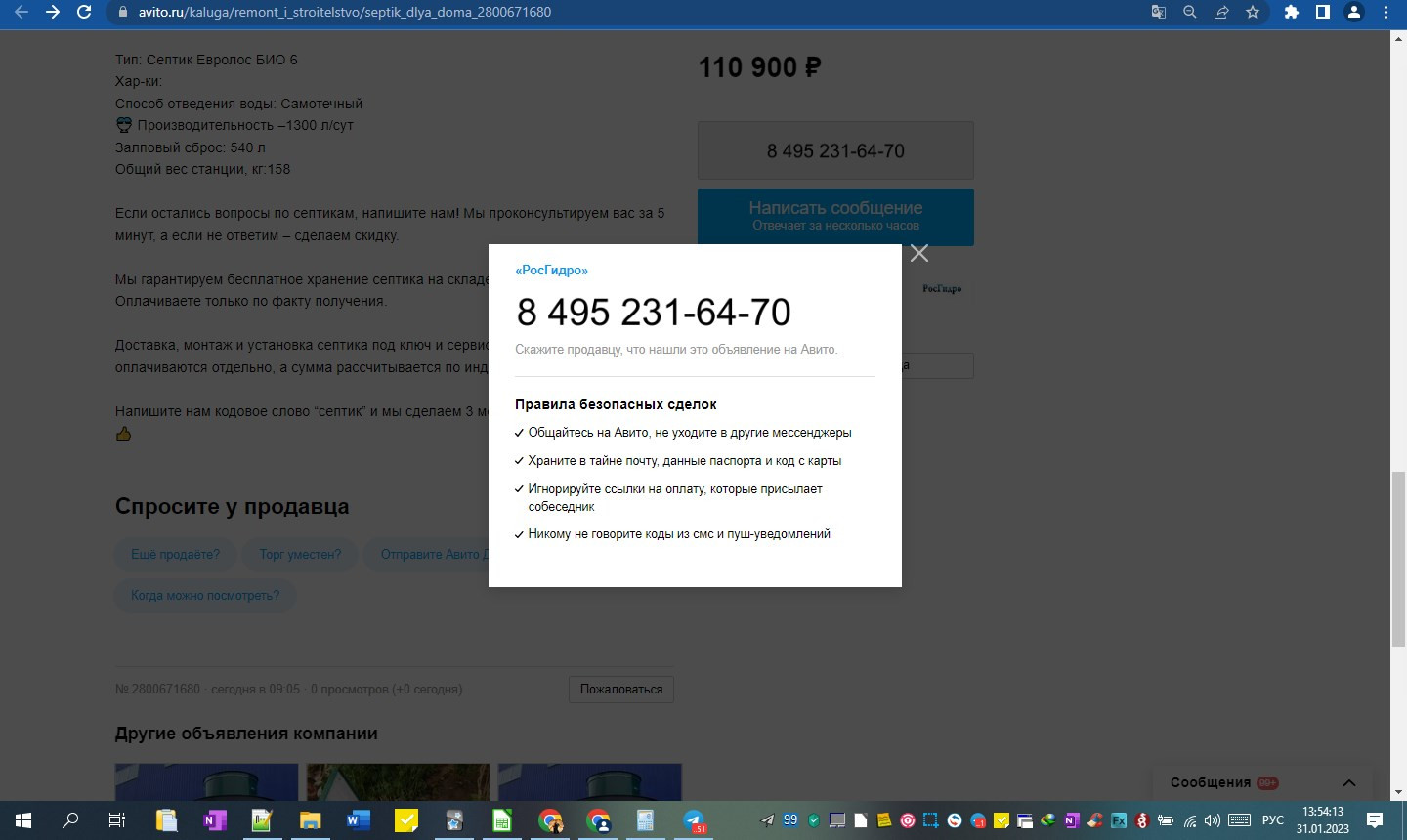Open the Сообщения messages bar
1407x840 pixels.
click(x=1264, y=782)
